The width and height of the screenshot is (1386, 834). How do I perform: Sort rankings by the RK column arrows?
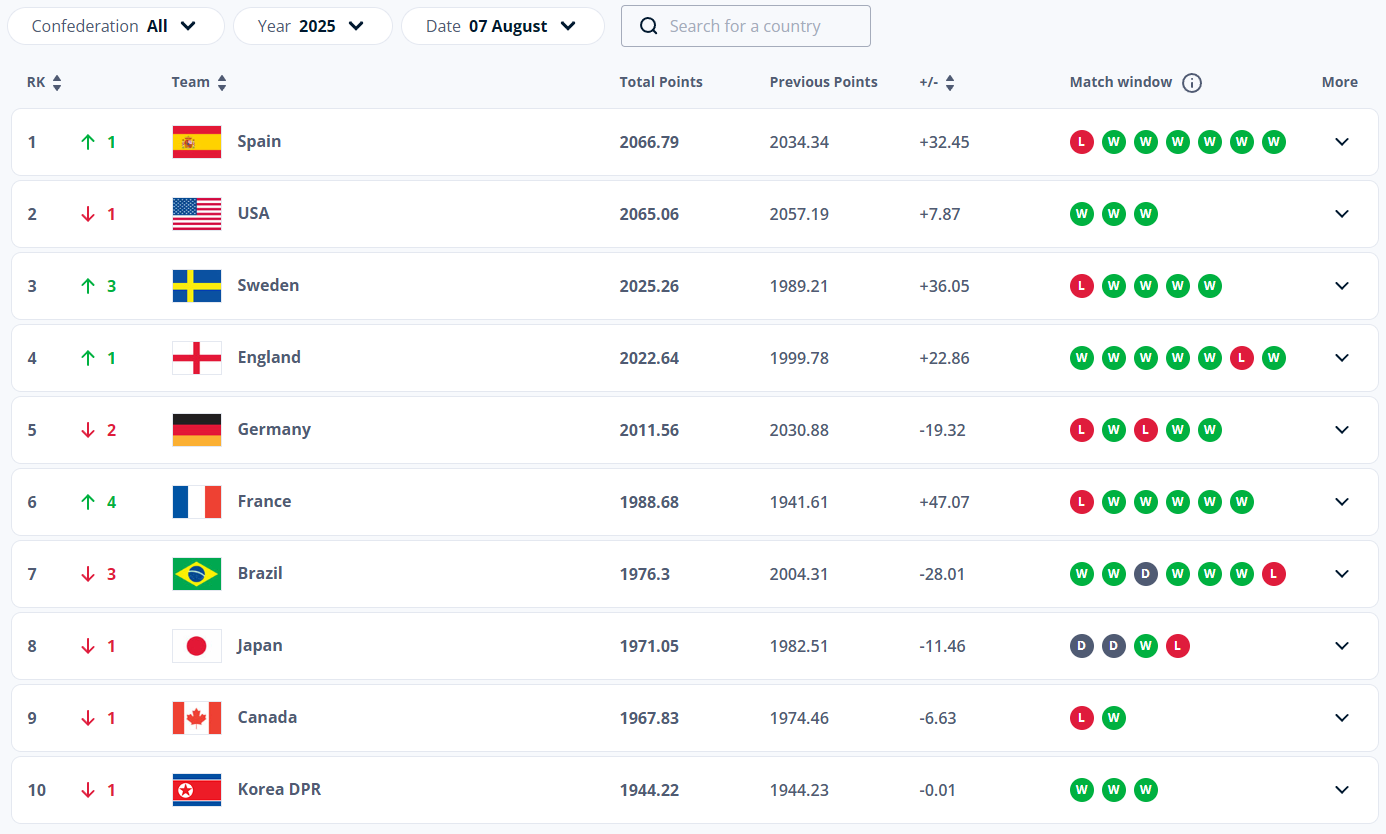click(x=57, y=83)
